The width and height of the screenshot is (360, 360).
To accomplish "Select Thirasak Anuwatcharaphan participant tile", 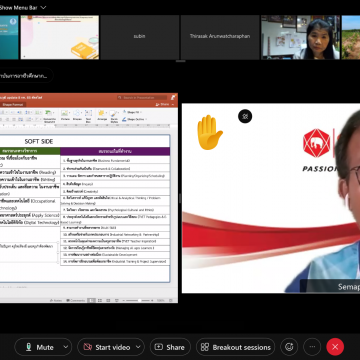I will (220, 37).
